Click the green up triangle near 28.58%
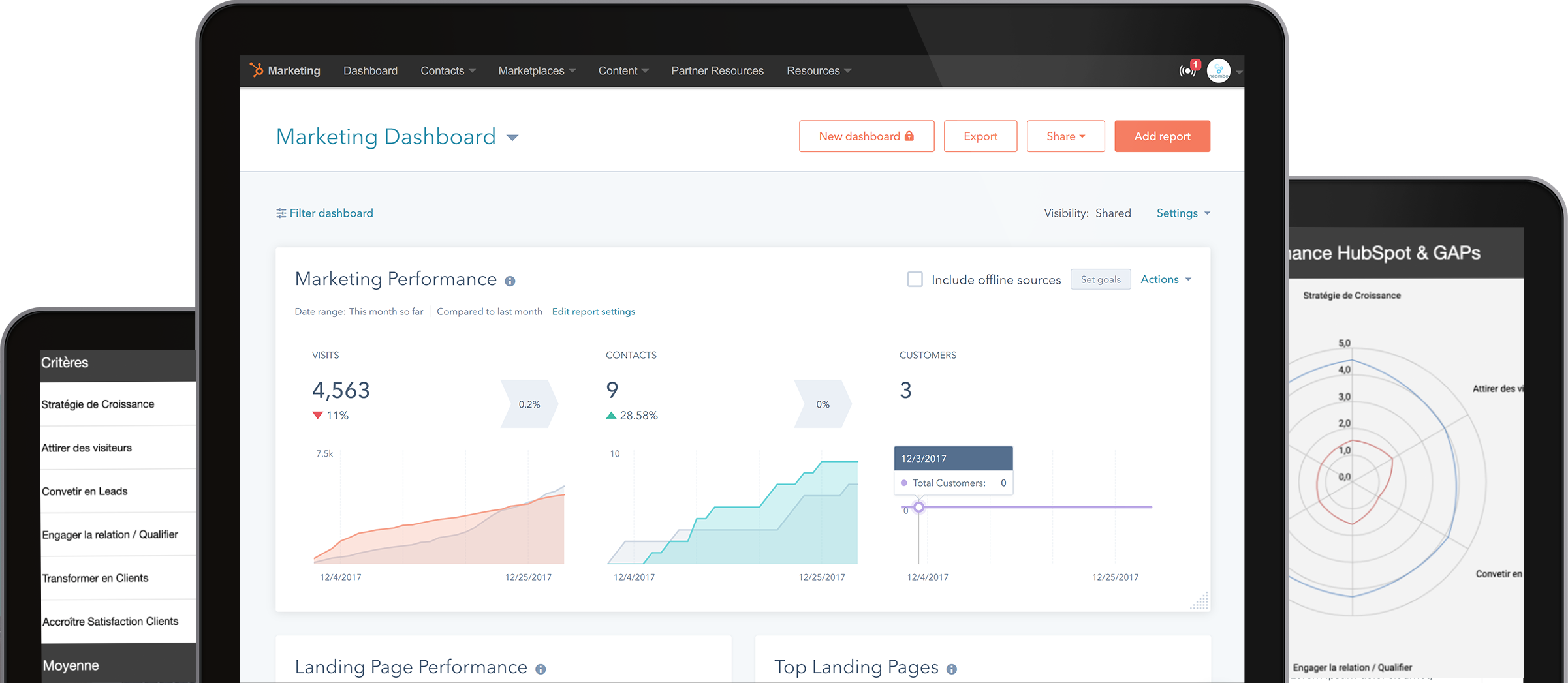This screenshot has width=1568, height=683. [x=611, y=415]
